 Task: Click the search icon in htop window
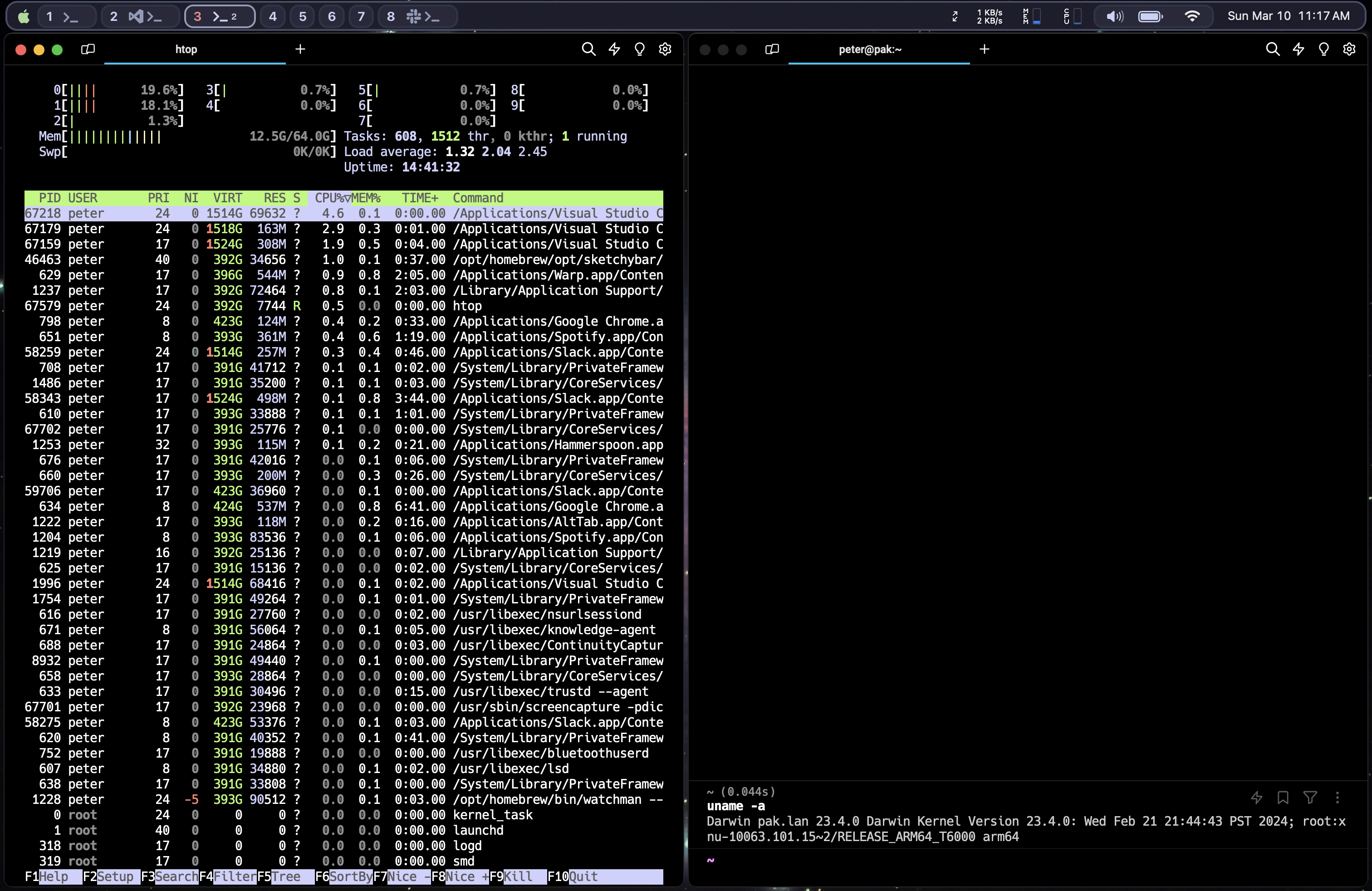588,49
